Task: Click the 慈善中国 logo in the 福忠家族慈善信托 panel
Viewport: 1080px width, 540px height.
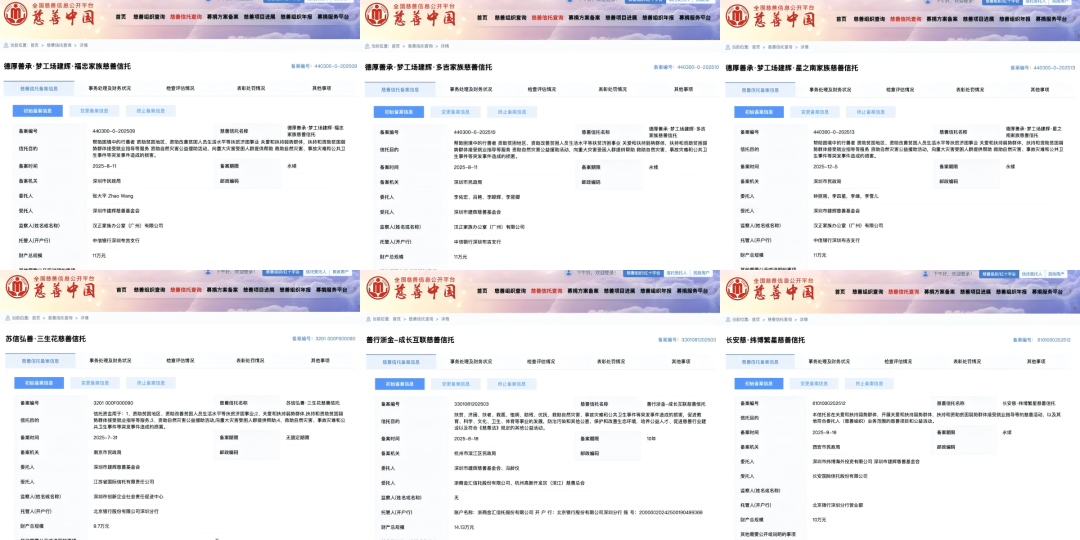Action: tap(48, 14)
